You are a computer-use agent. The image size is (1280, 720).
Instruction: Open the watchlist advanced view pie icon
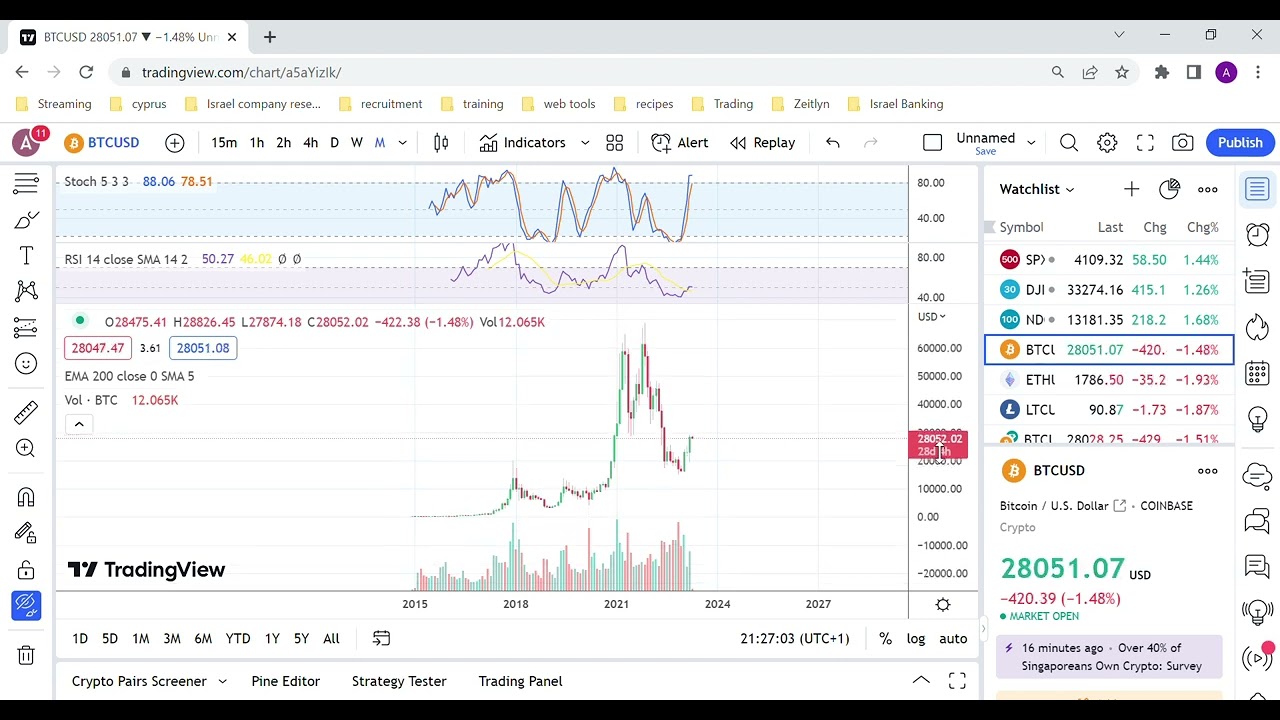1169,189
